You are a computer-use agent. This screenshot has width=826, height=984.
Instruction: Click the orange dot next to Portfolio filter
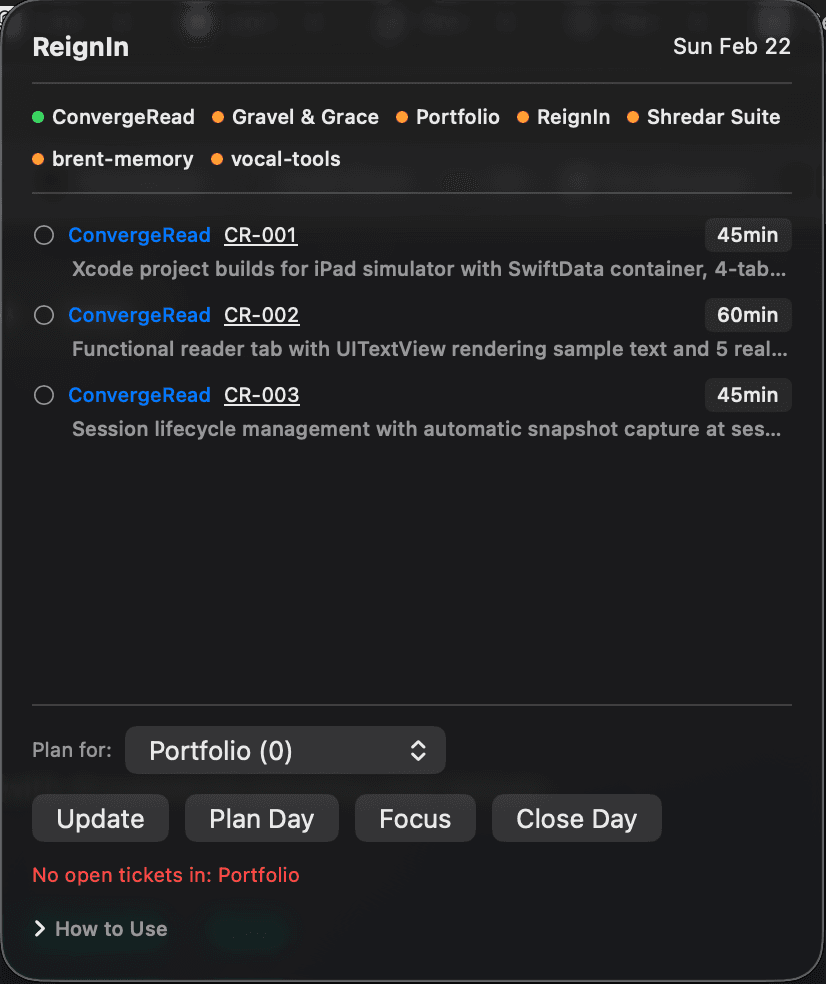(401, 117)
